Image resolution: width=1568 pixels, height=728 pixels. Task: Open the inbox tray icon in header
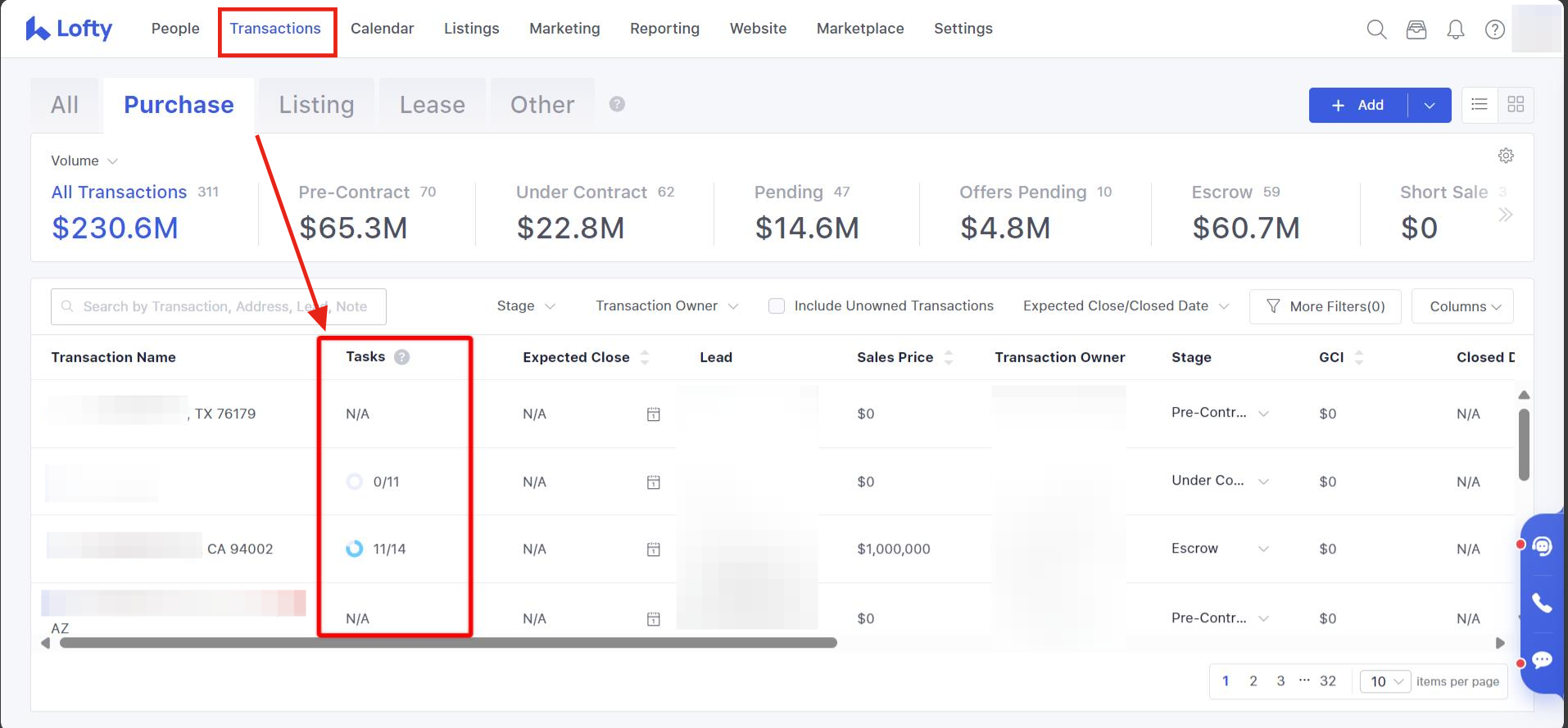point(1416,29)
